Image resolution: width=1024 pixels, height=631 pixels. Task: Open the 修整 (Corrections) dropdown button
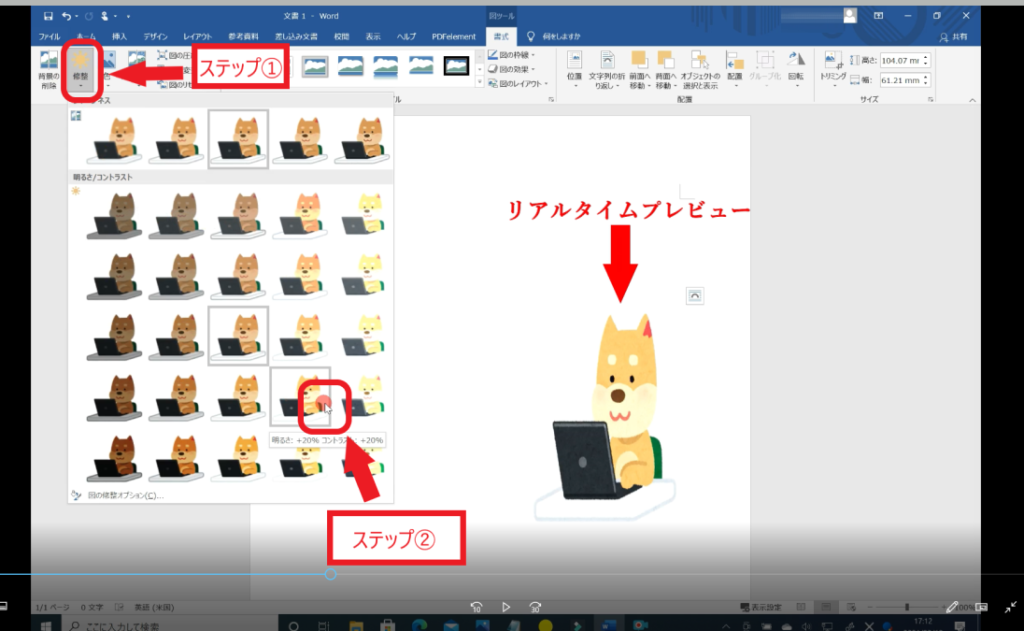[79, 68]
